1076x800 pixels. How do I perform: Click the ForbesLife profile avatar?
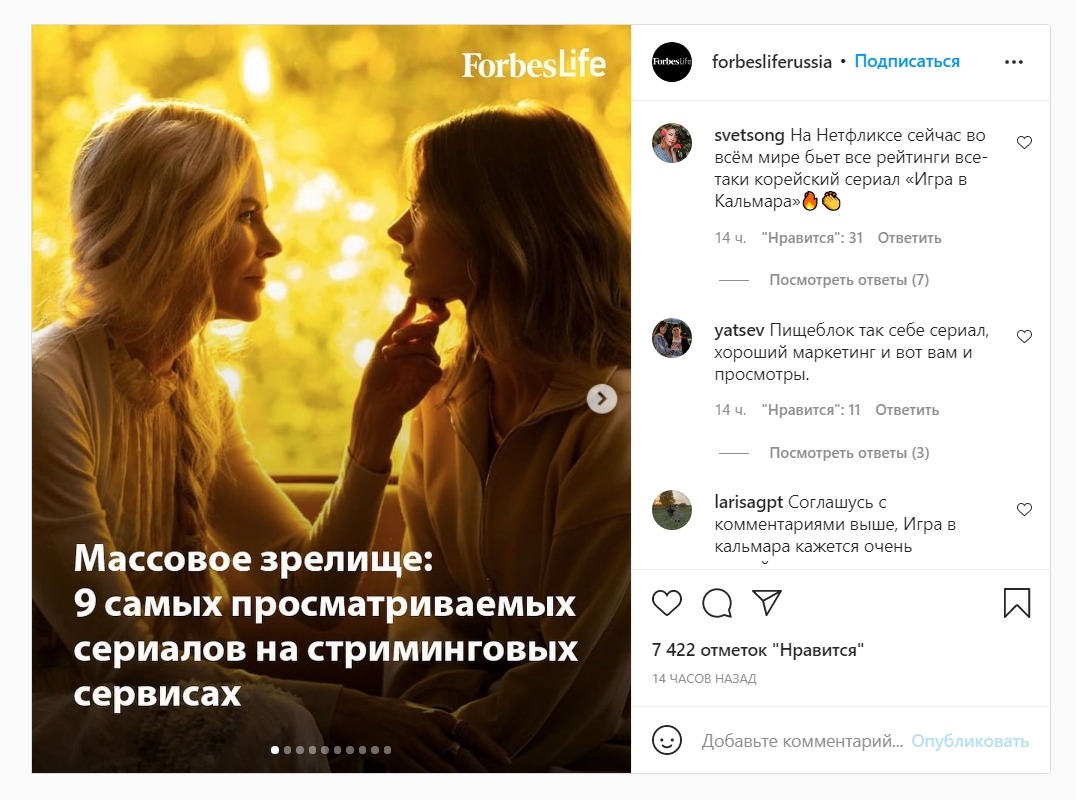[x=671, y=62]
